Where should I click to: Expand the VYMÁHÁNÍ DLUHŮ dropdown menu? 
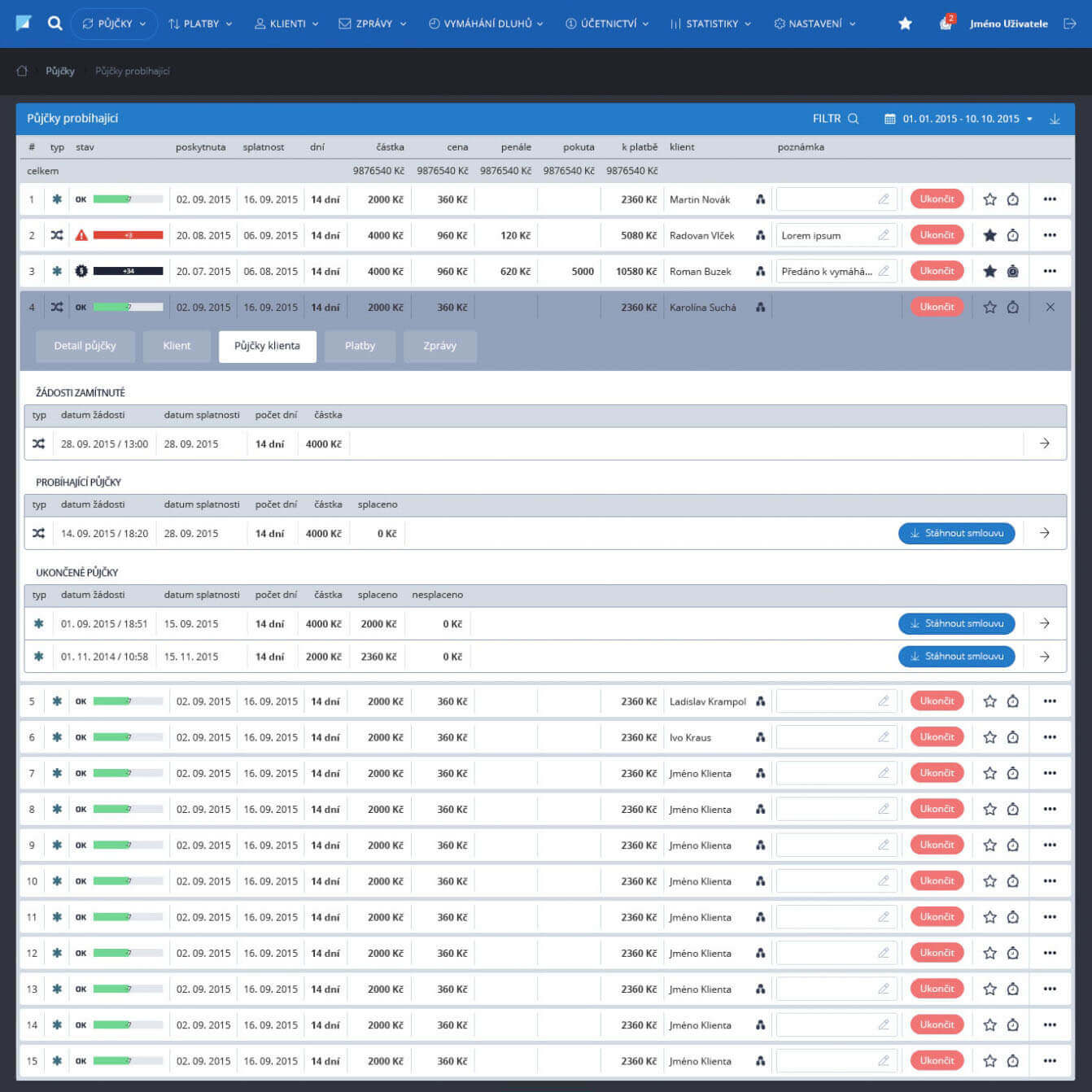click(487, 24)
